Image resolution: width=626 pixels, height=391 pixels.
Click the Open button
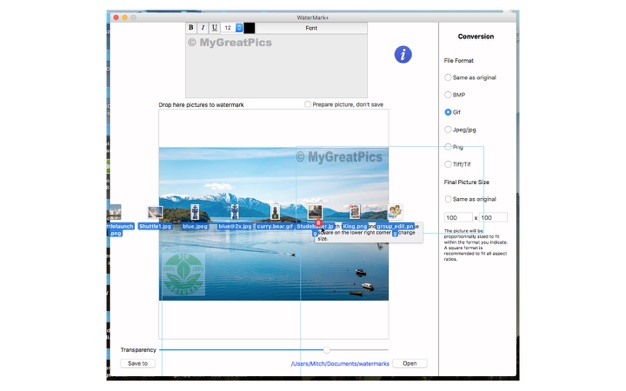(410, 363)
